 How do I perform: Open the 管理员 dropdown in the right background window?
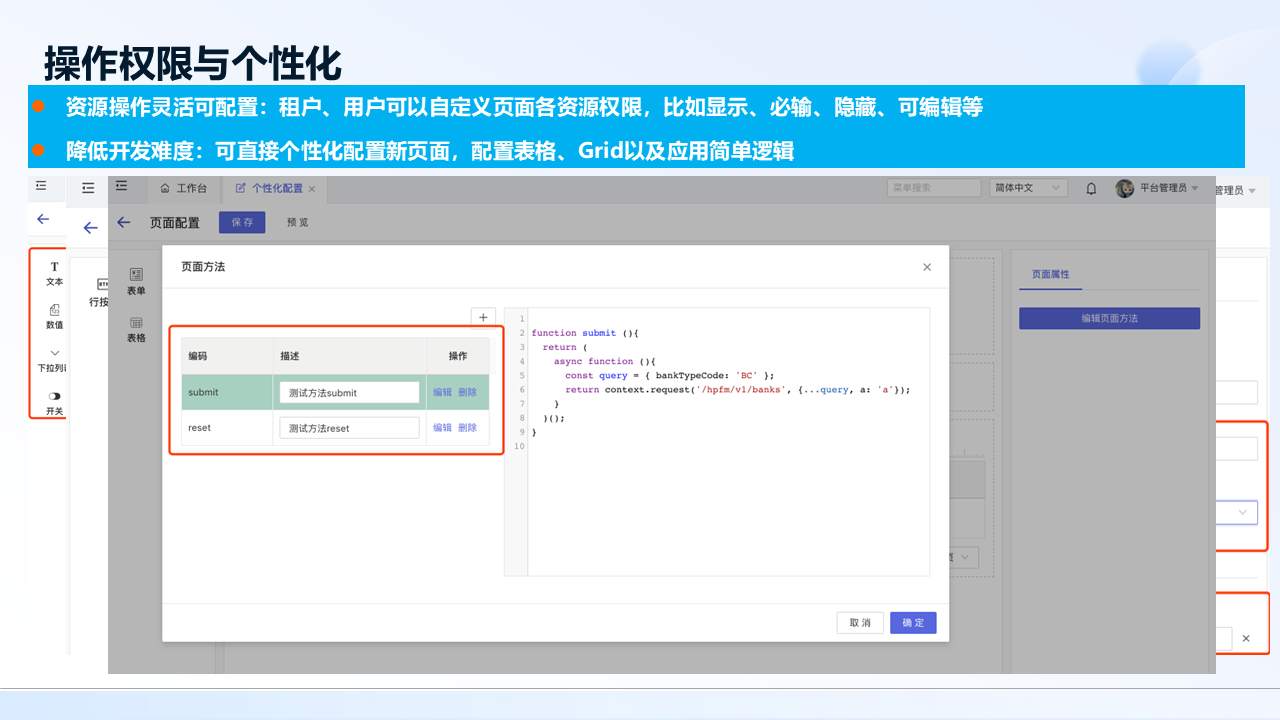[x=1236, y=190]
